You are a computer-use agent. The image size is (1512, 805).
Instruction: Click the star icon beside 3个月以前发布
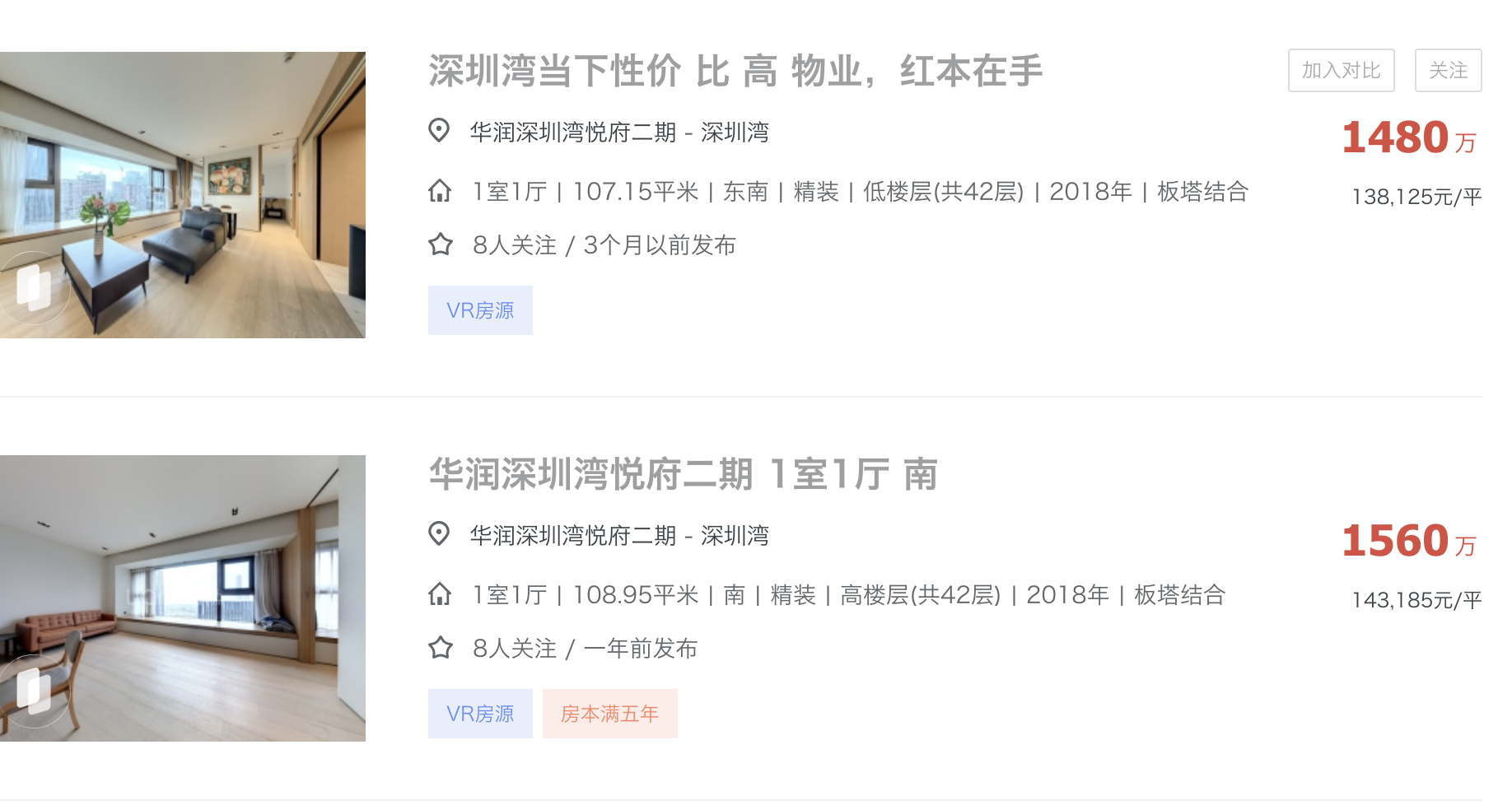click(441, 244)
